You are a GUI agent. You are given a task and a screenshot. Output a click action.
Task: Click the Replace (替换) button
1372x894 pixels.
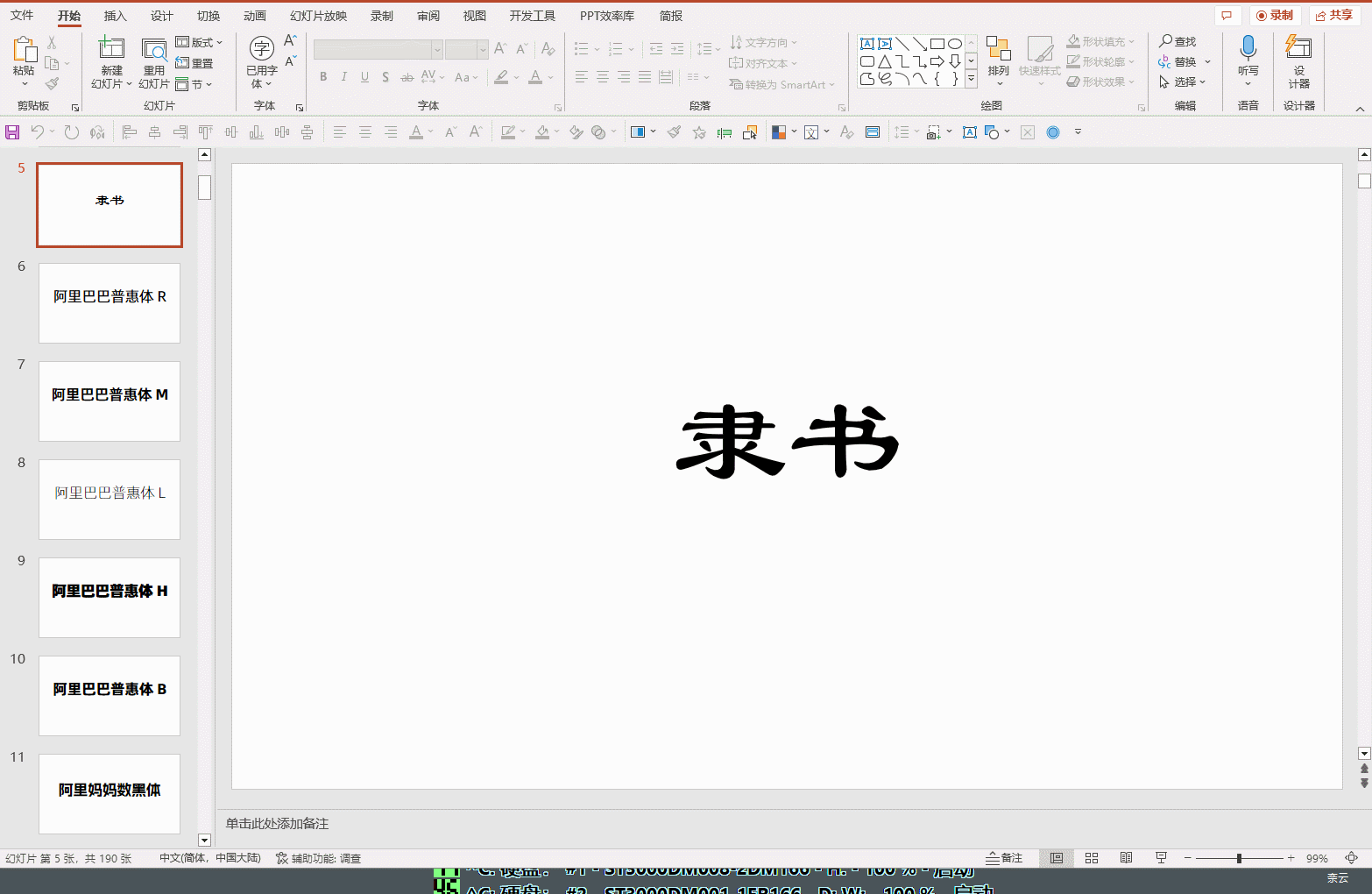click(1178, 61)
